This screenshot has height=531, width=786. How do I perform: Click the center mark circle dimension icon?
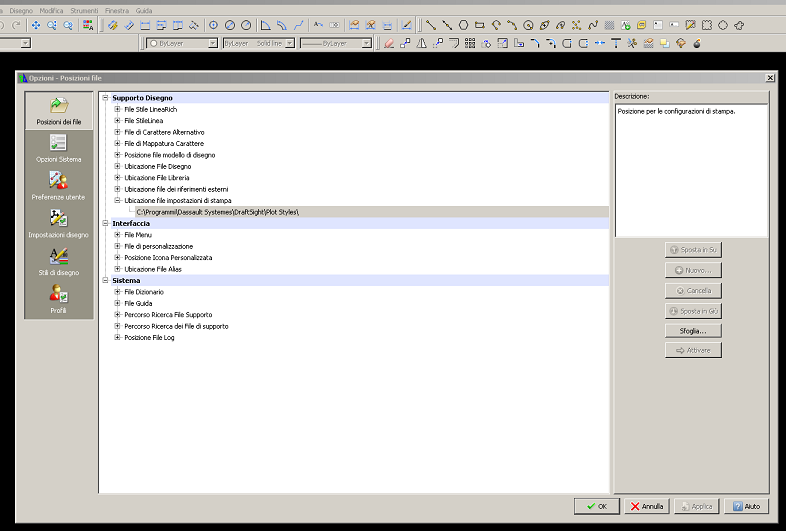tap(213, 25)
